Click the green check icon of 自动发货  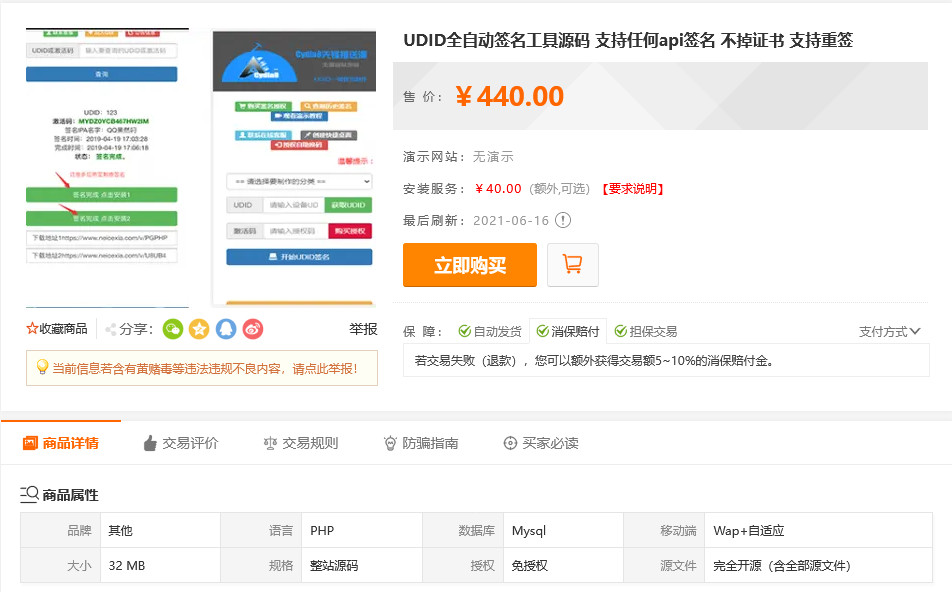(x=464, y=331)
